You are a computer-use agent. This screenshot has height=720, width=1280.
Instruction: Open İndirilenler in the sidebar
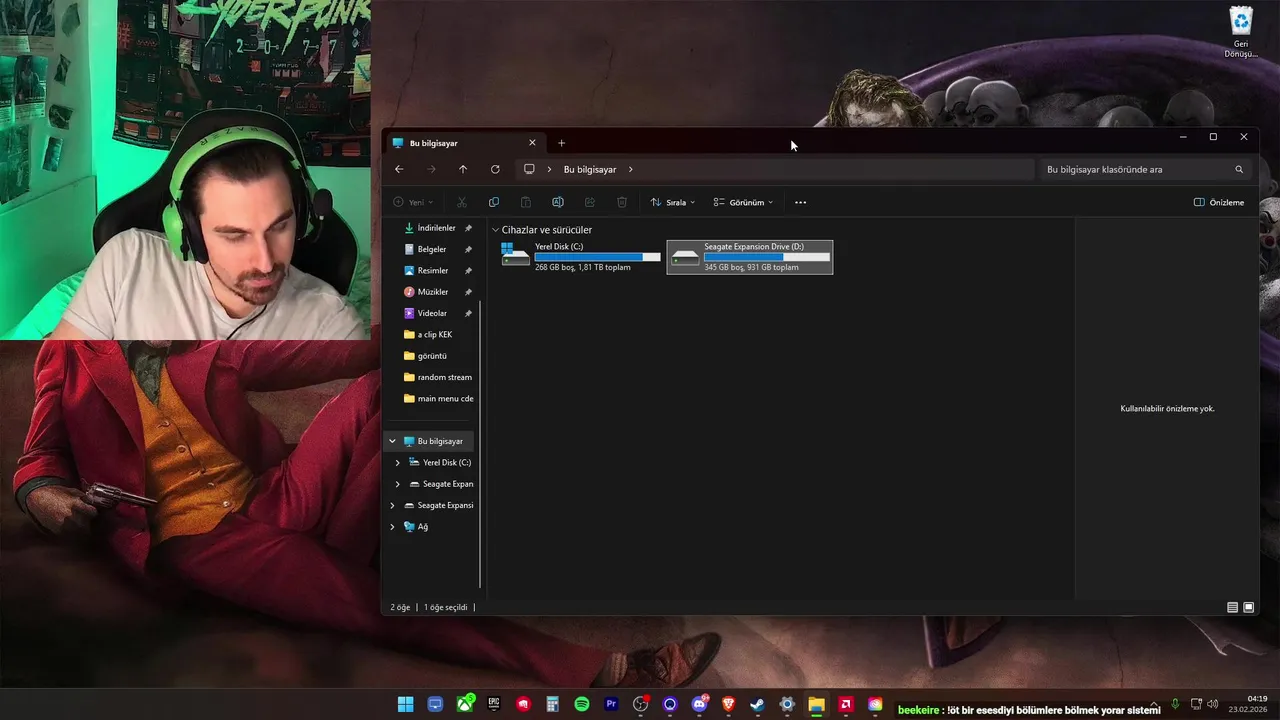[x=436, y=228]
